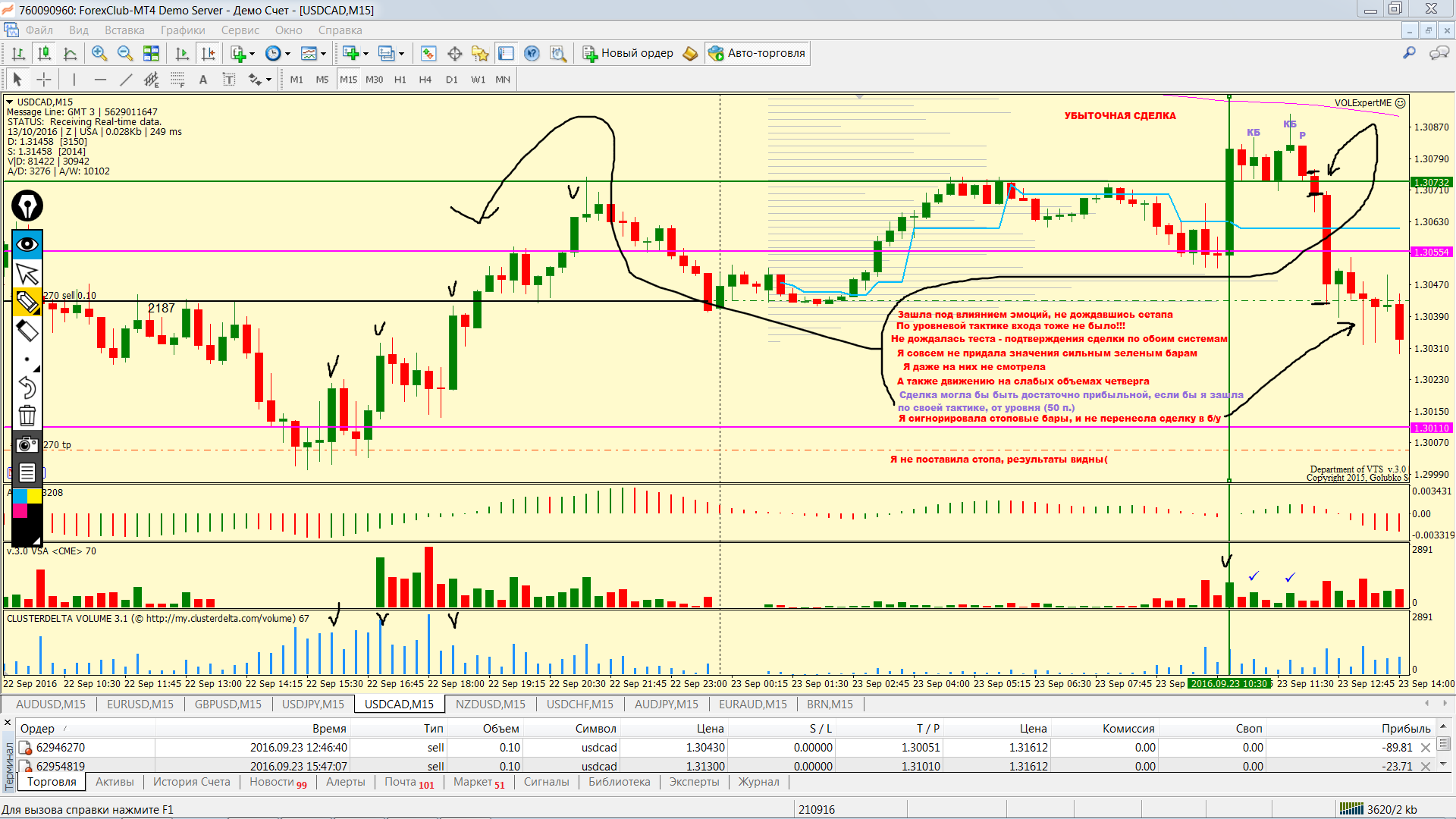1456x819 pixels.
Task: Toggle eye visibility in drawing palette
Action: (x=27, y=244)
